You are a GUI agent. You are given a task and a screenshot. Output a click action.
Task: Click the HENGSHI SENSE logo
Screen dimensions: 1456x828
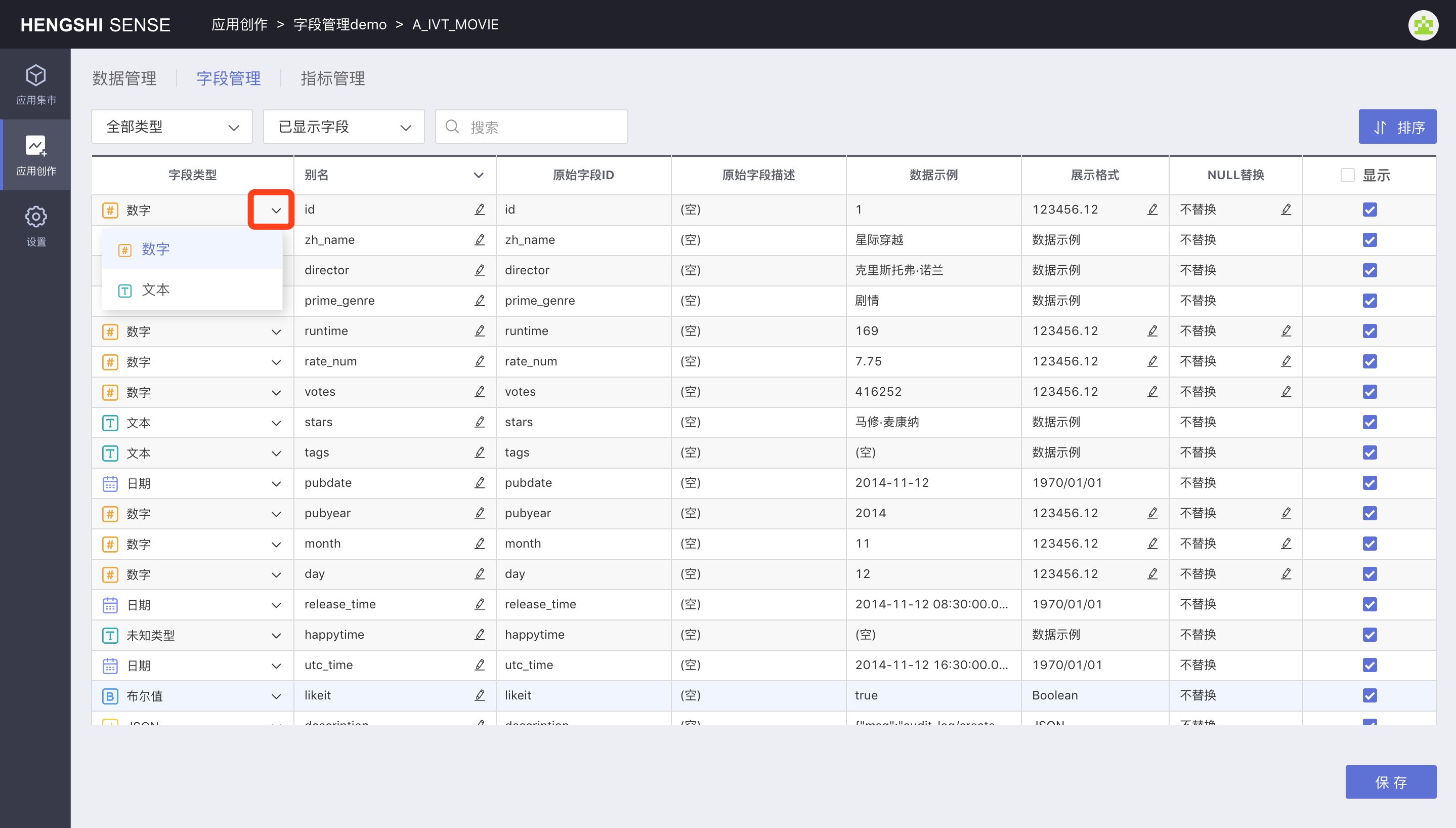[x=96, y=24]
